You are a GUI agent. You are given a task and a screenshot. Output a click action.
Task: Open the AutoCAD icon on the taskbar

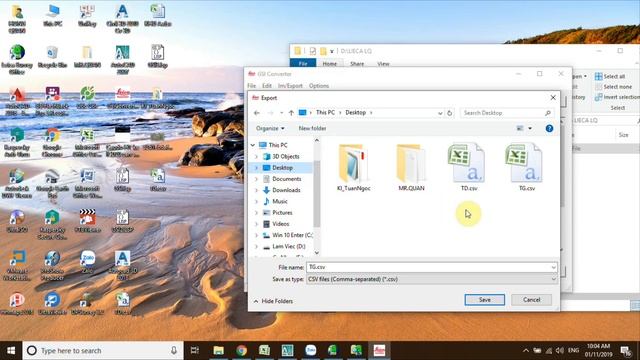287,351
